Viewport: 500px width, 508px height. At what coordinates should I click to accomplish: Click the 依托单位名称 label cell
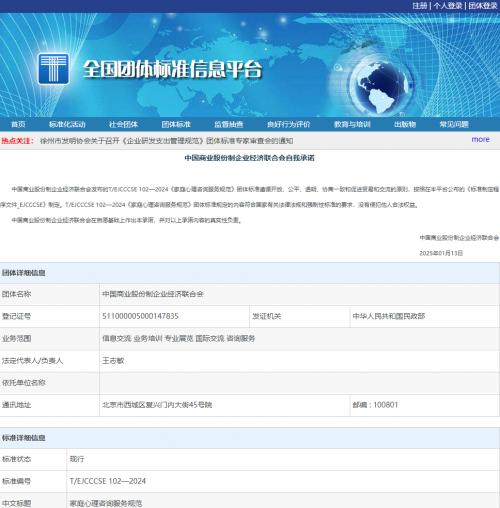click(50, 383)
